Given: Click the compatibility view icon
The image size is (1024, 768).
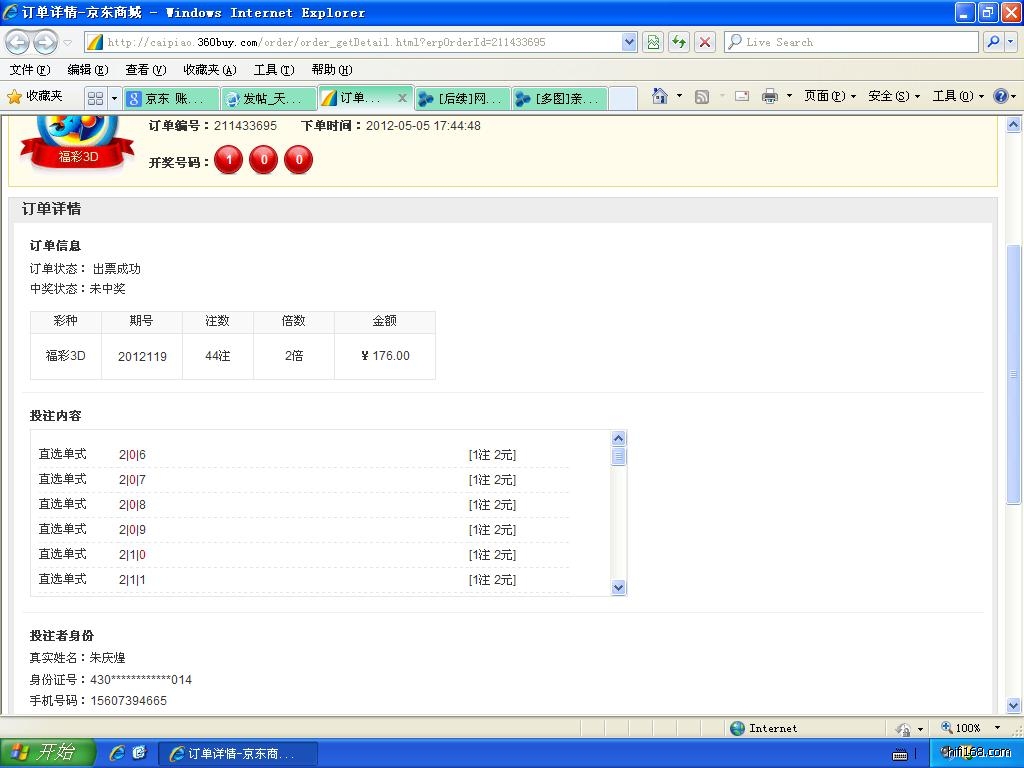Looking at the screenshot, I should point(653,42).
